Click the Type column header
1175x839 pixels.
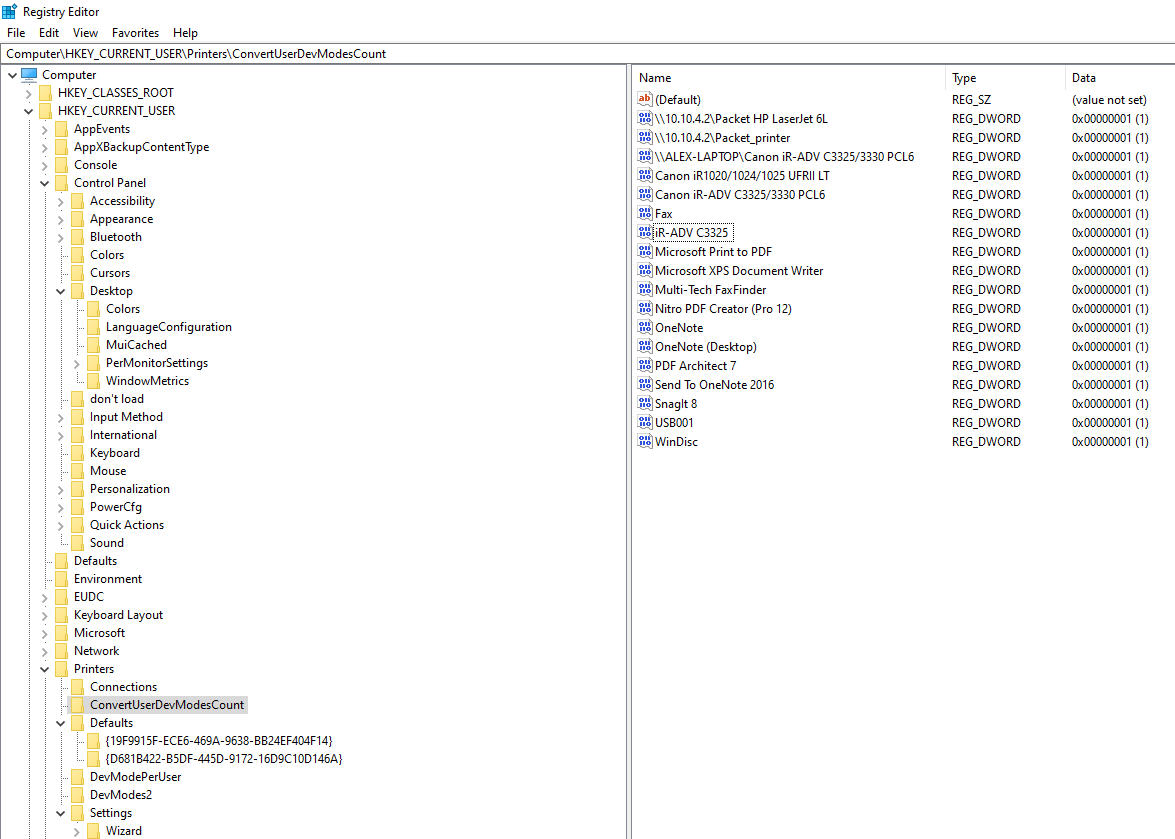[1005, 78]
